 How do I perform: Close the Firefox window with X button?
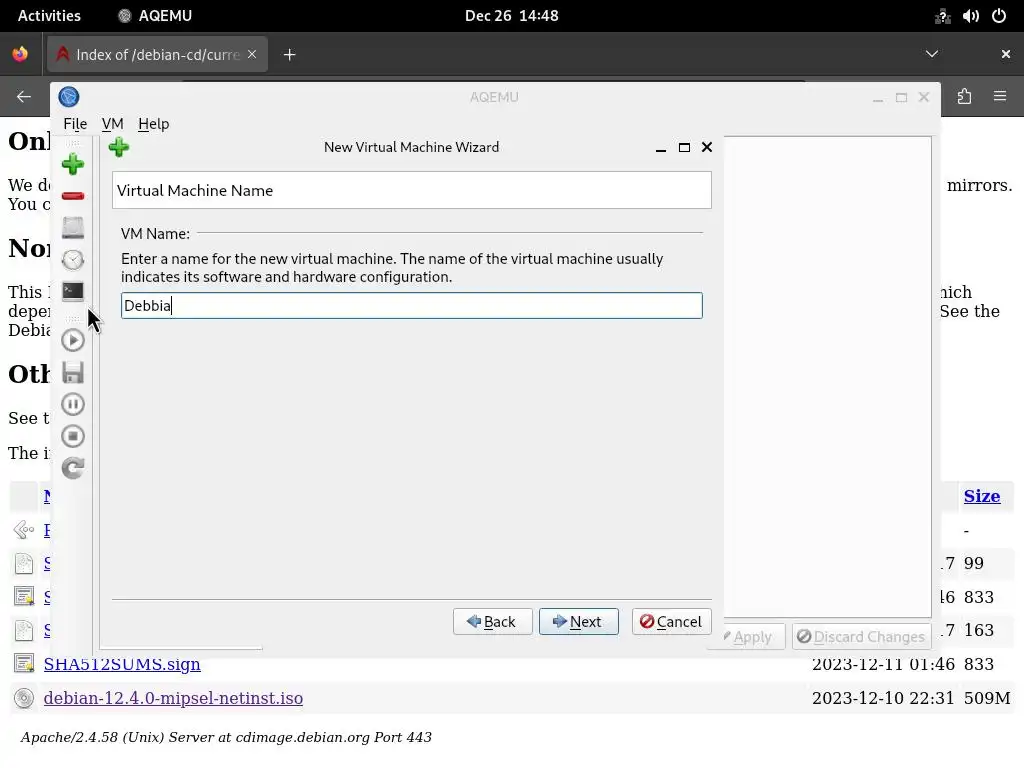[x=1006, y=54]
